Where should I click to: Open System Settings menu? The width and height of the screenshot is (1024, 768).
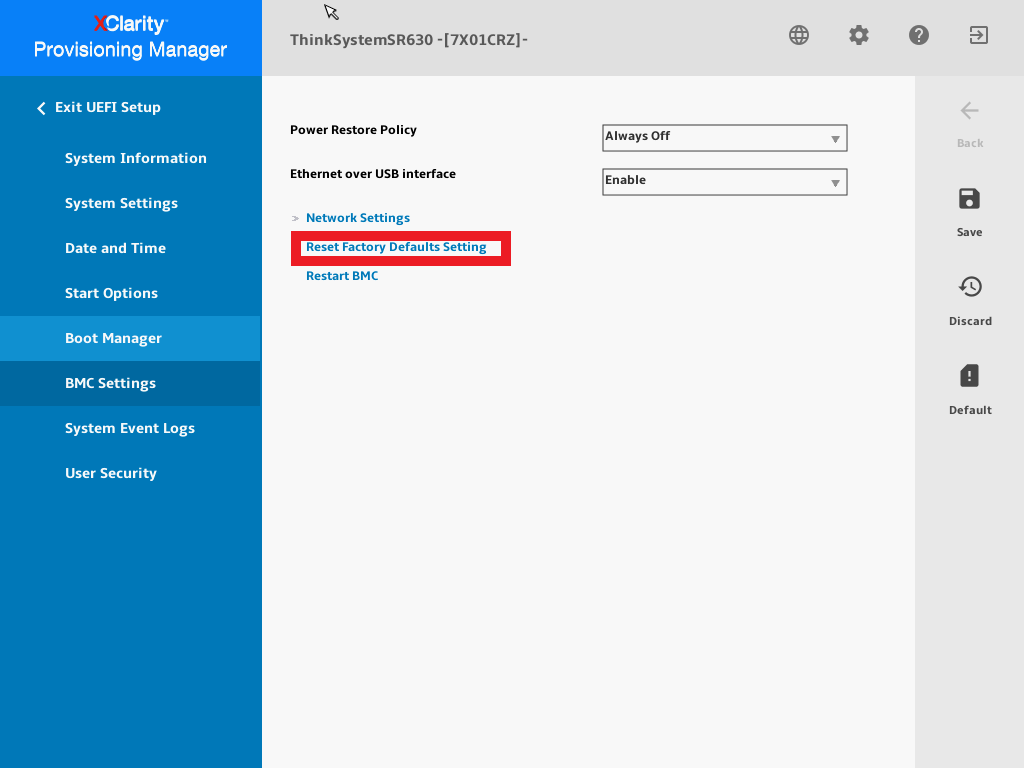[x=121, y=203]
